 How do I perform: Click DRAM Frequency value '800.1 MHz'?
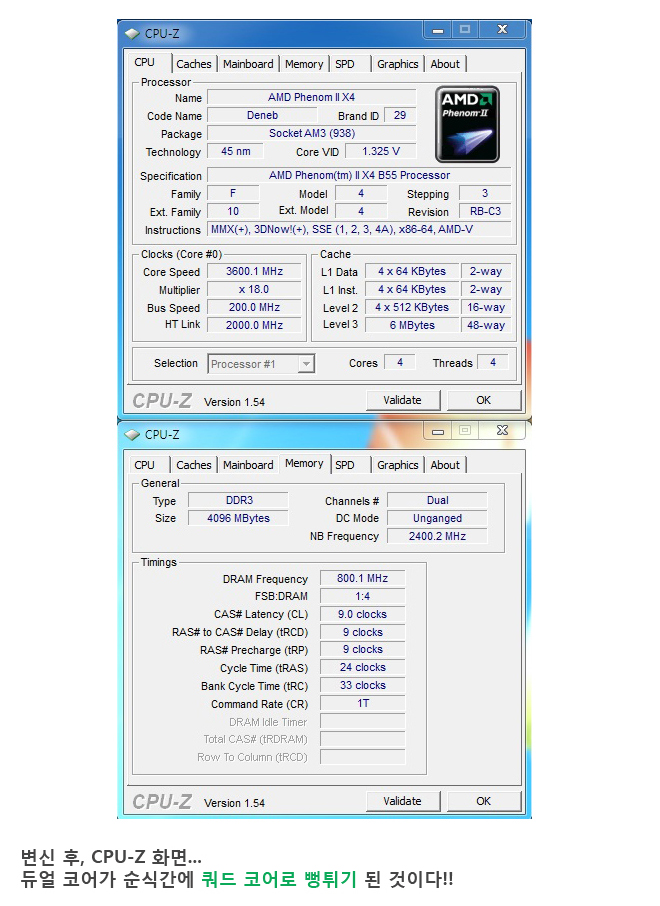click(x=362, y=578)
